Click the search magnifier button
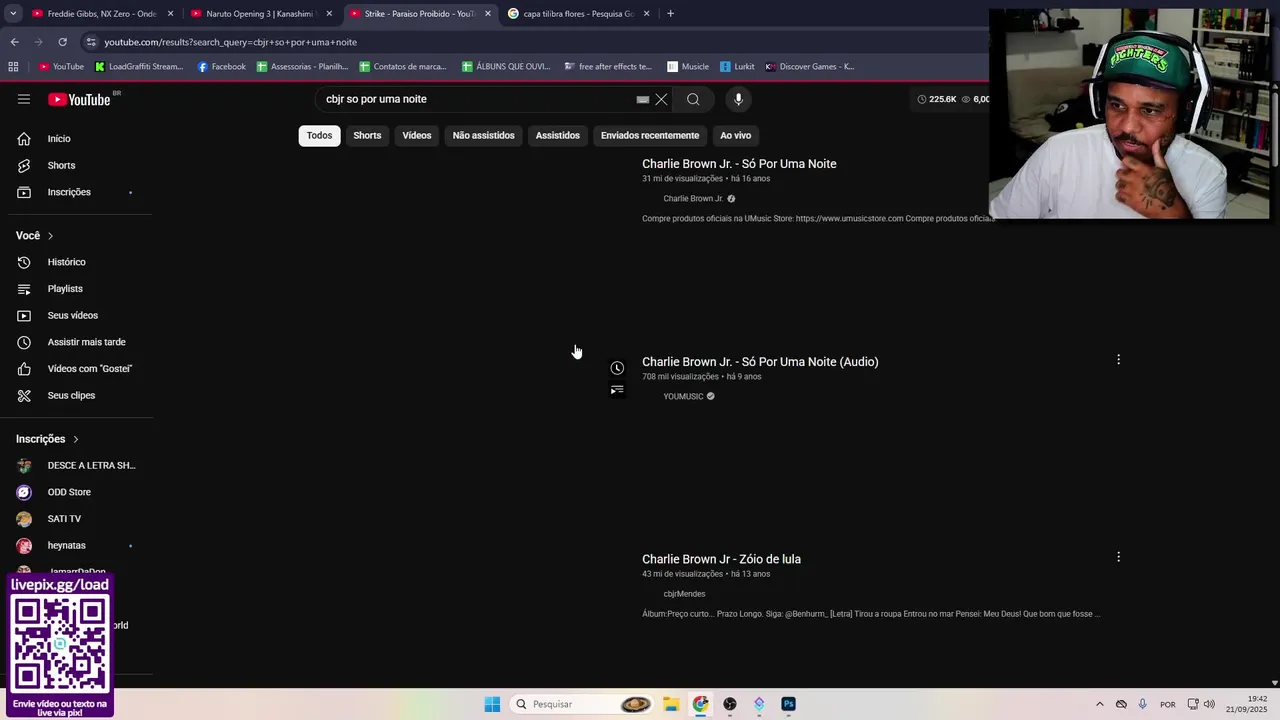This screenshot has height=720, width=1280. [x=693, y=99]
